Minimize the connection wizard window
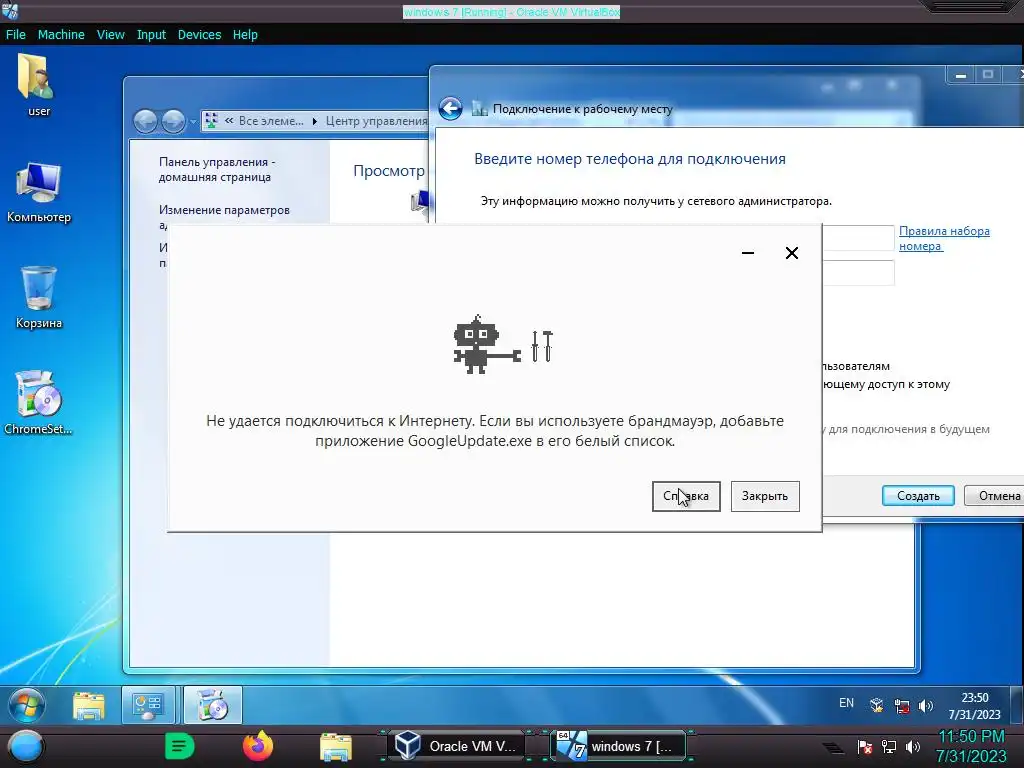The image size is (1024, 768). tap(961, 76)
